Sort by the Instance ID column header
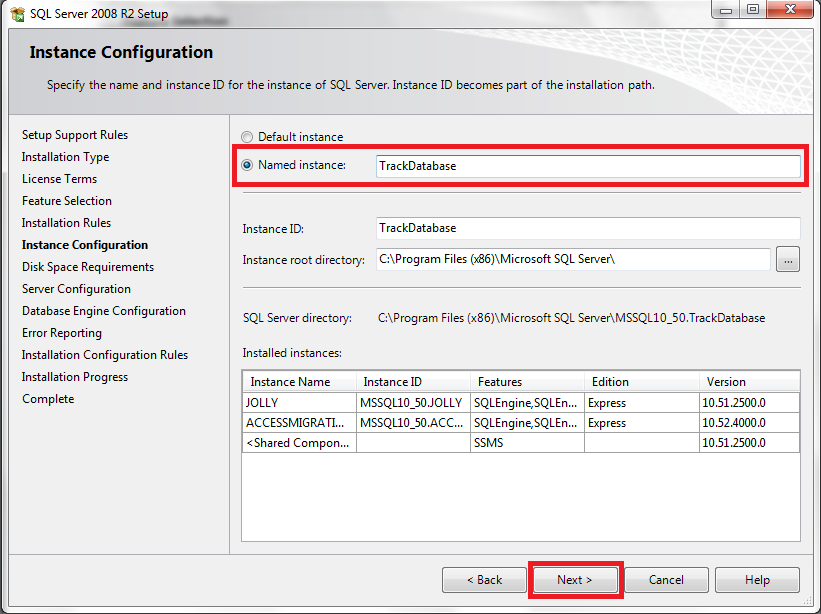821x614 pixels. click(413, 382)
